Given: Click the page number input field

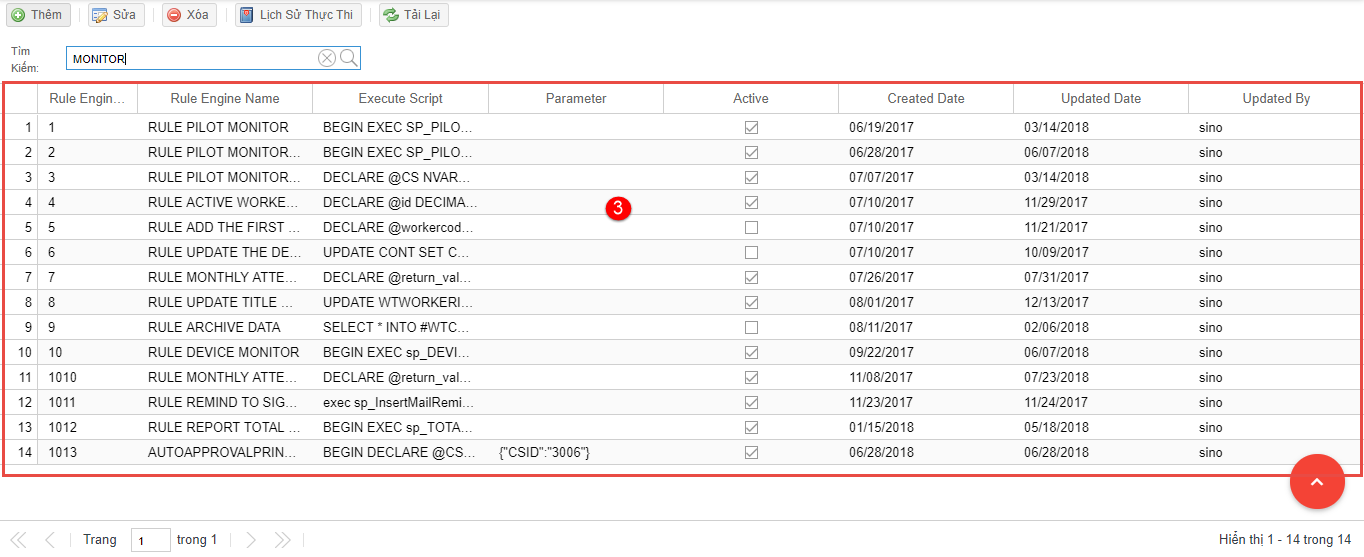Looking at the screenshot, I should (x=151, y=541).
